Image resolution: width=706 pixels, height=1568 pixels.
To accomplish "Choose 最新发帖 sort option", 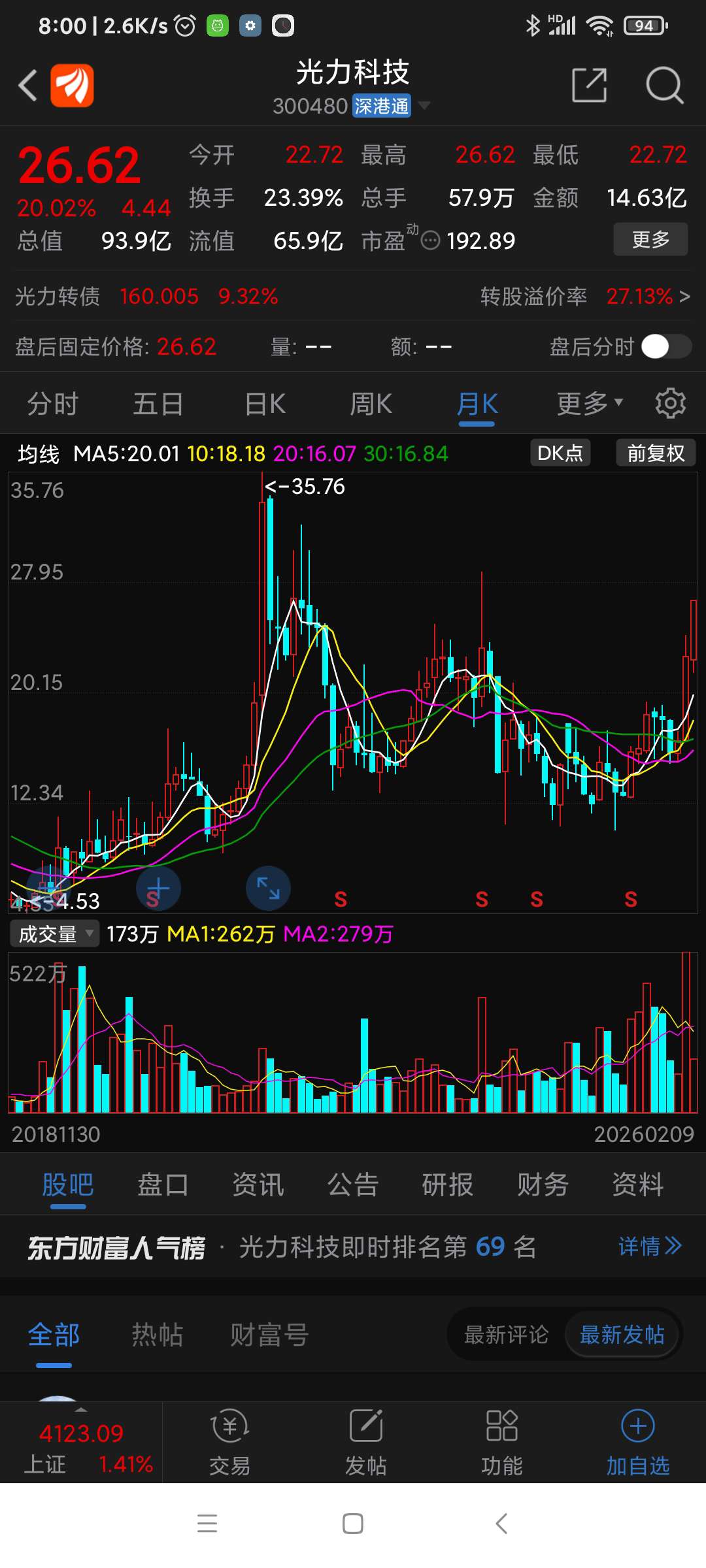I will coord(622,1334).
